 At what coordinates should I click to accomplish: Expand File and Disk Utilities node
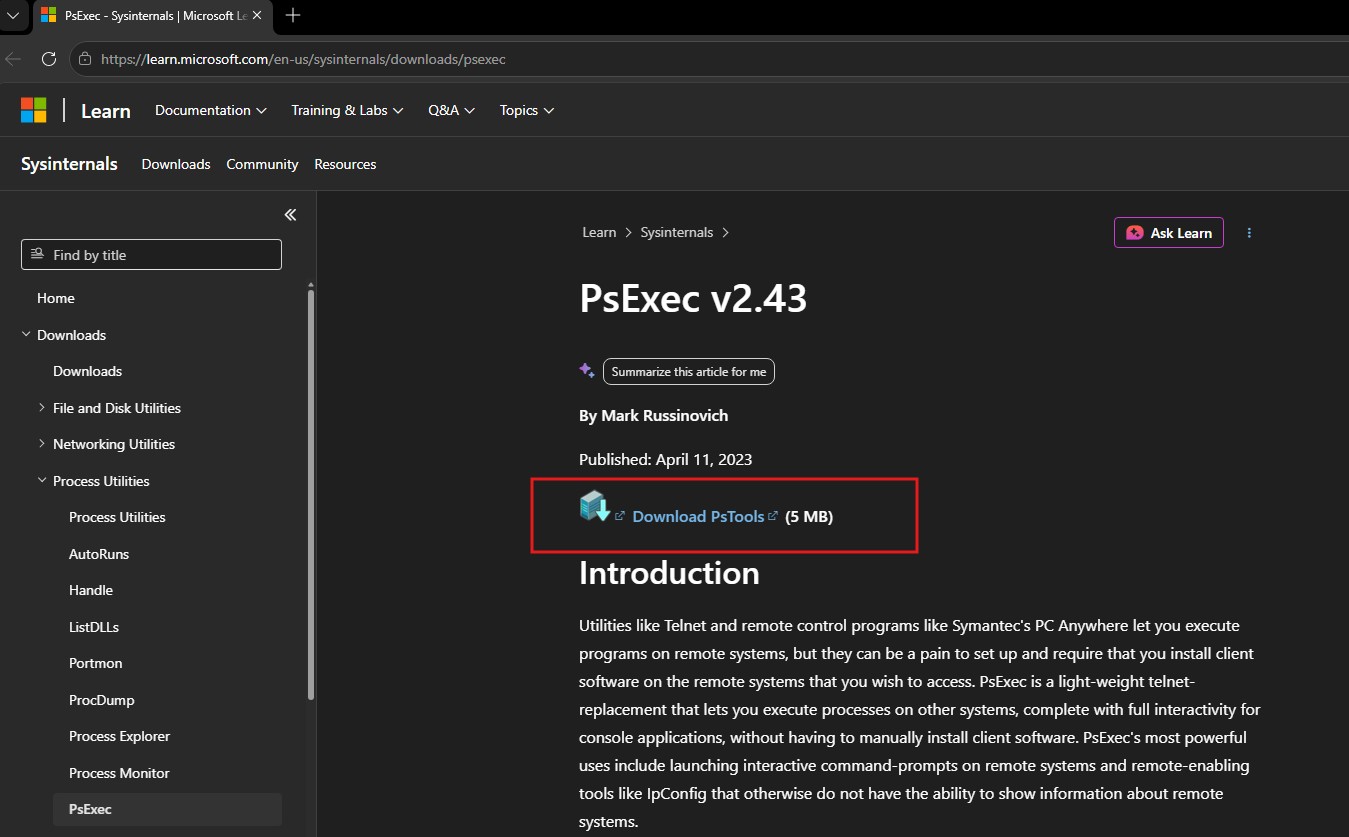coord(42,408)
